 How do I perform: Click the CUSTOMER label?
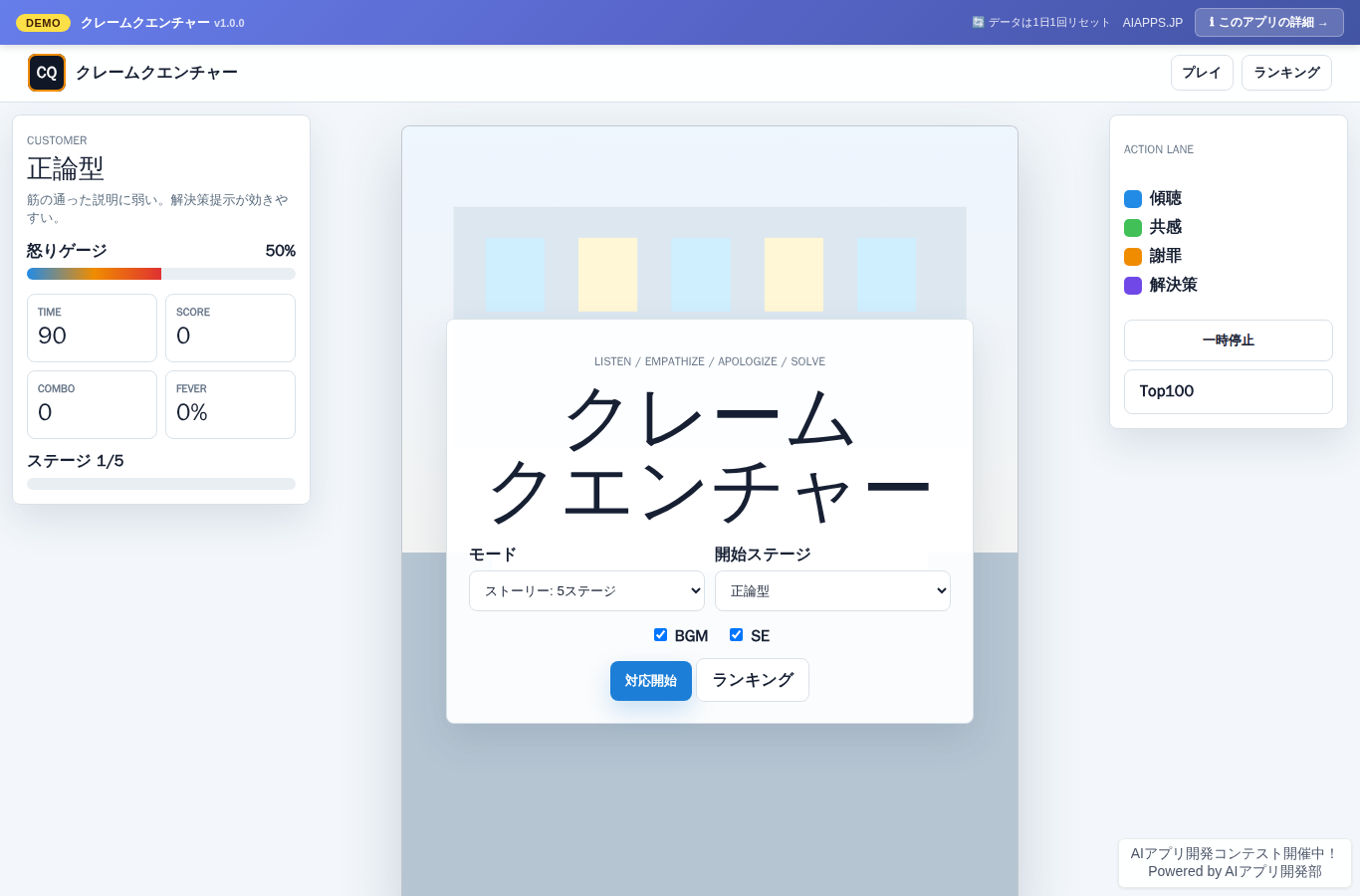pyautogui.click(x=57, y=140)
